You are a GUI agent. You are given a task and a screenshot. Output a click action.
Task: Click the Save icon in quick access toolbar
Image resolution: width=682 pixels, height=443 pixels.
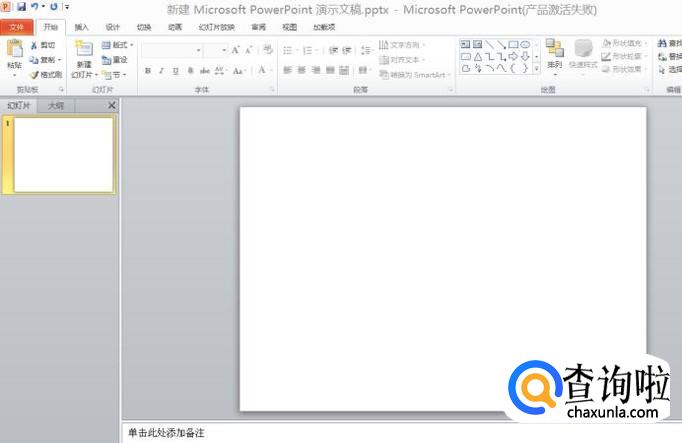tap(21, 7)
